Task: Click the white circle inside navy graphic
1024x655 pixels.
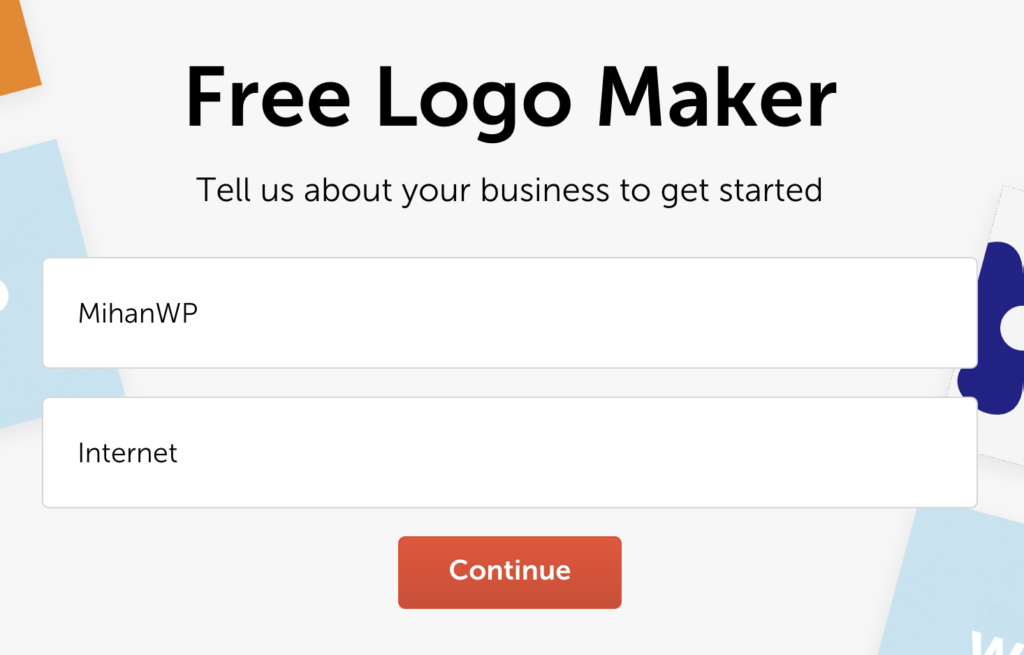Action: (x=1014, y=327)
